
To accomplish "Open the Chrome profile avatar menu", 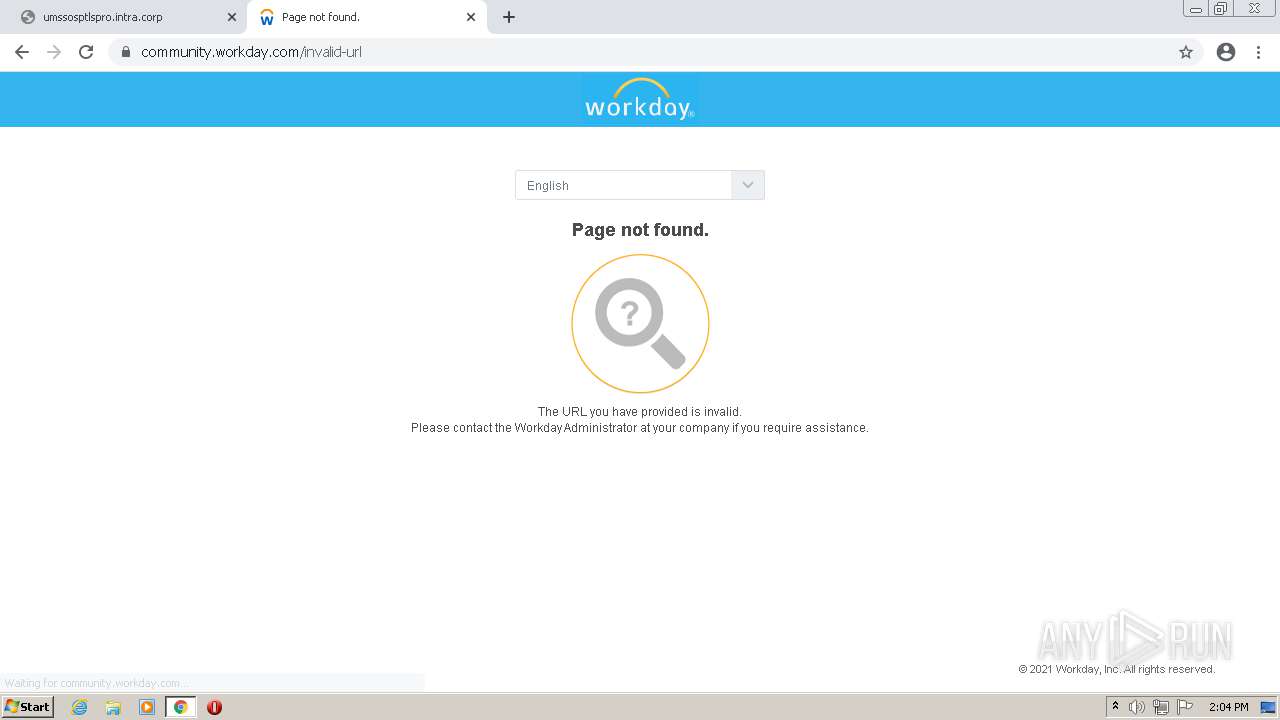I will [1226, 52].
